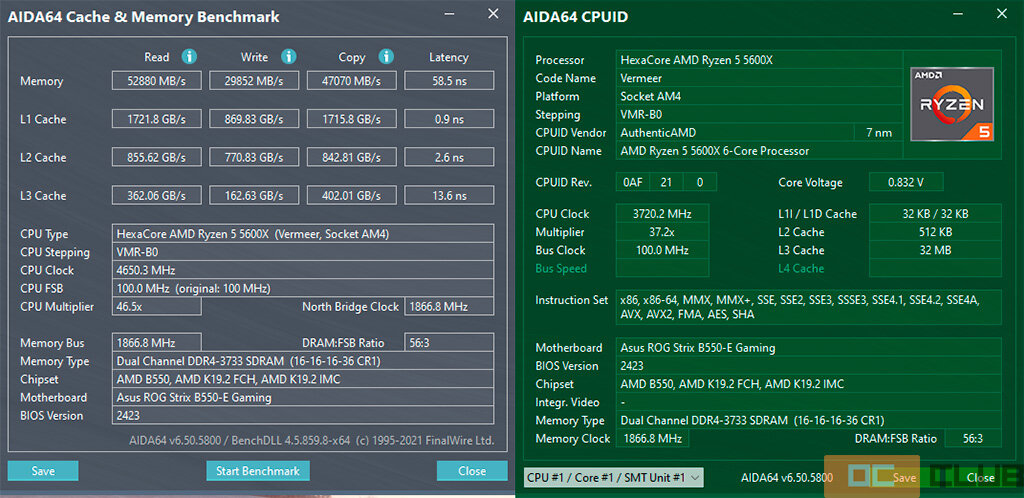Click the CPUID Chipset field
1024x498 pixels.
point(809,384)
